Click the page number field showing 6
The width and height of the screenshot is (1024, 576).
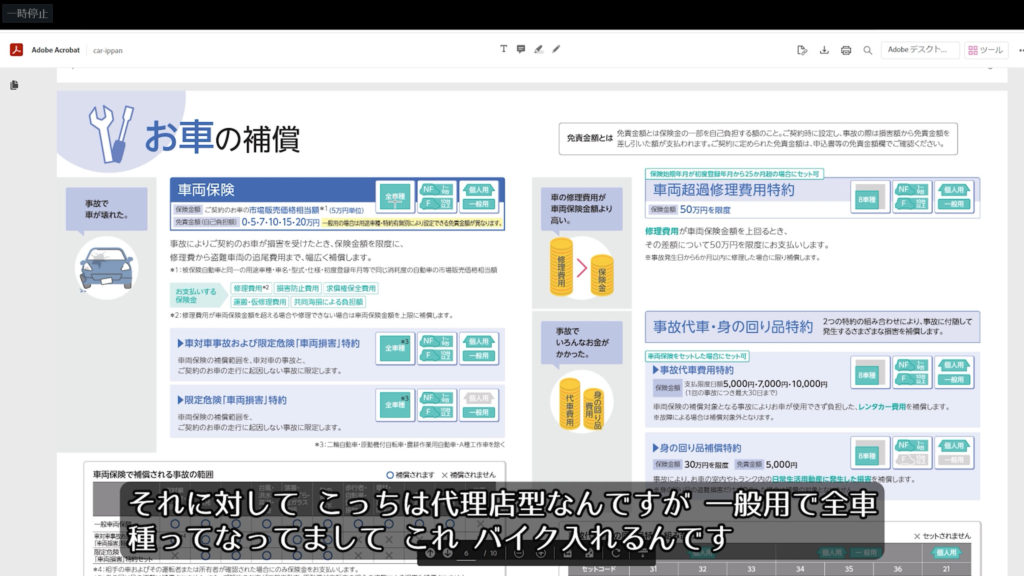[x=467, y=552]
